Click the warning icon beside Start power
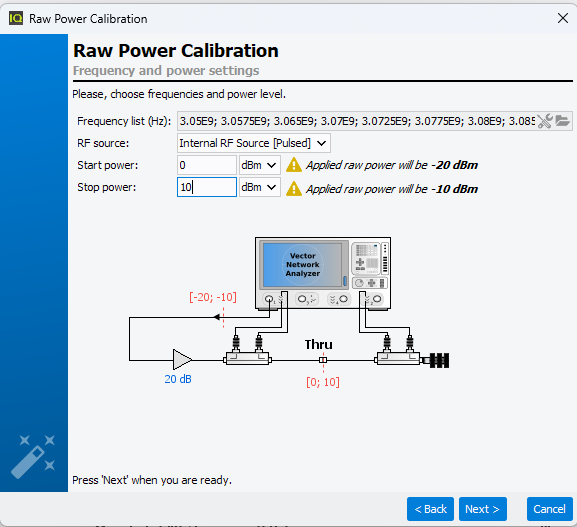Viewport: 577px width, 527px height. click(294, 165)
